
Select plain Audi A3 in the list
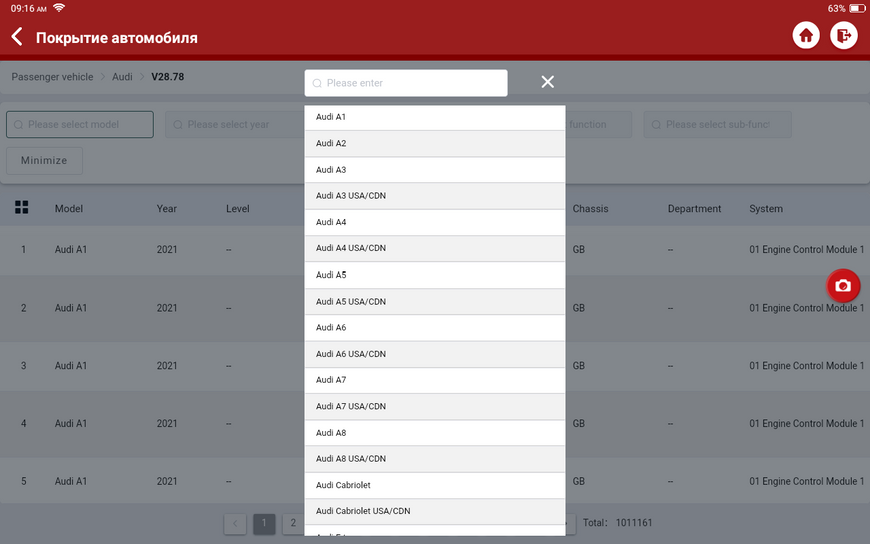[x=434, y=170]
